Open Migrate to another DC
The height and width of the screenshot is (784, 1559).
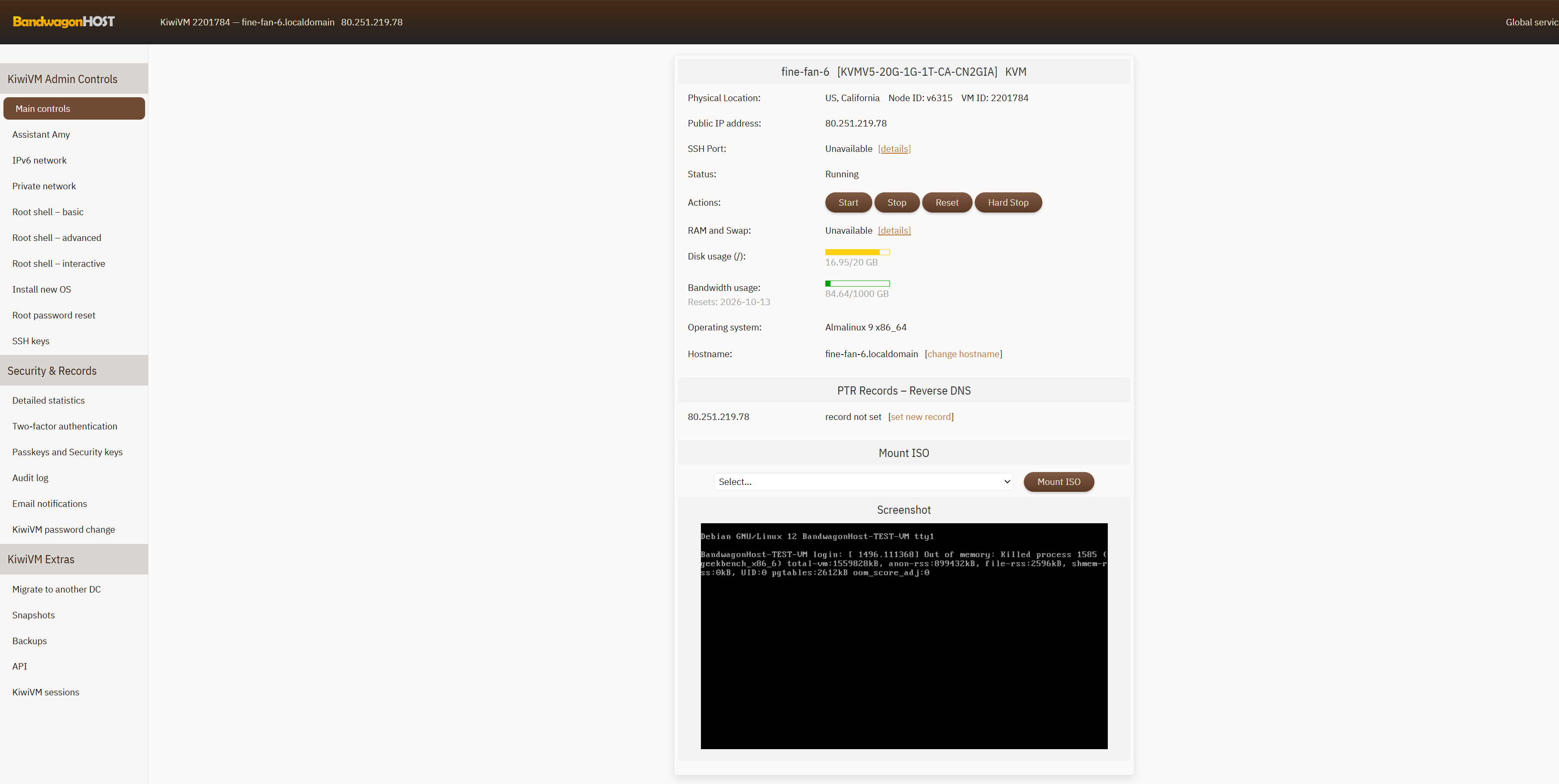point(56,589)
